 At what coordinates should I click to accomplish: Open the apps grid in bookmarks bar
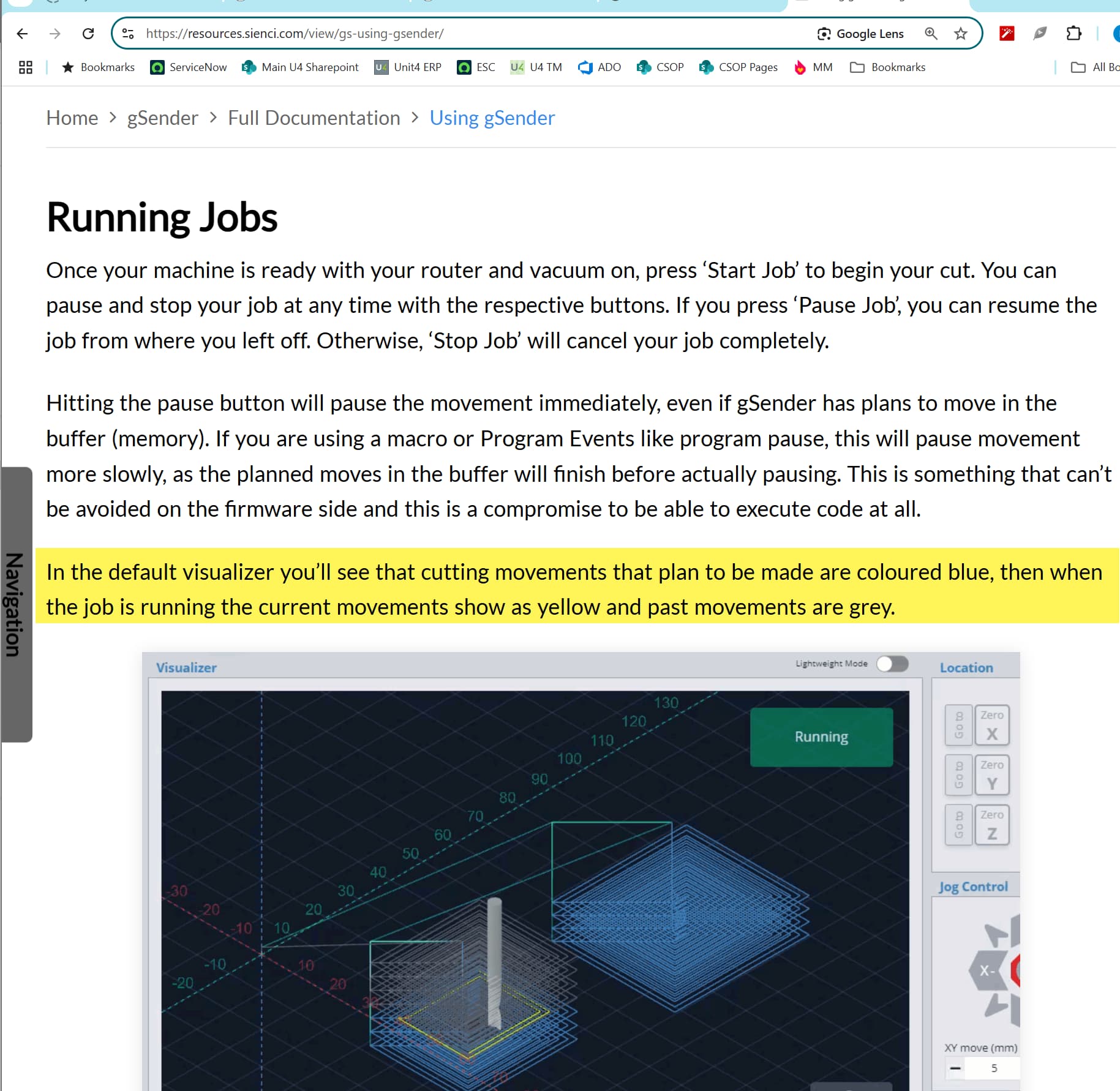26,67
